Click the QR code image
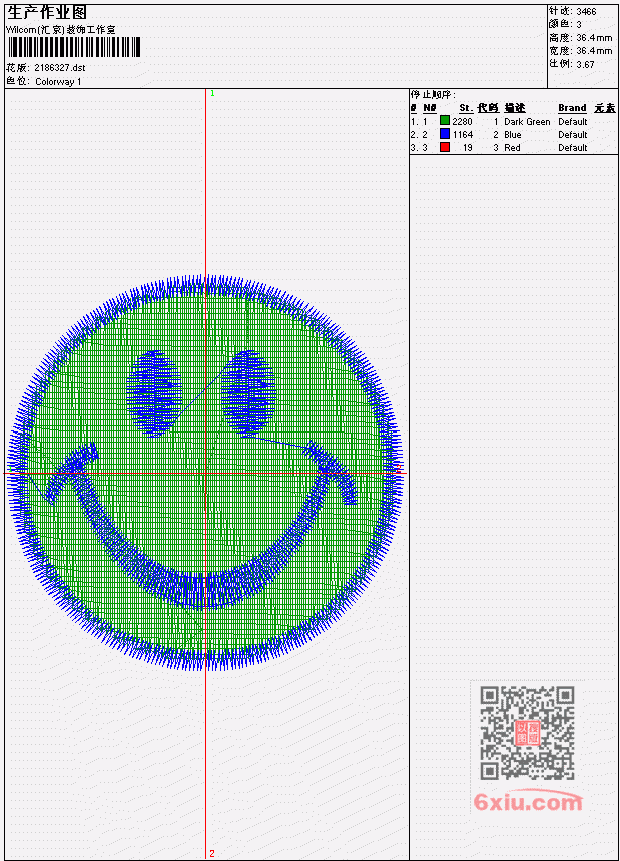Viewport: 620px width, 861px height. (527, 732)
